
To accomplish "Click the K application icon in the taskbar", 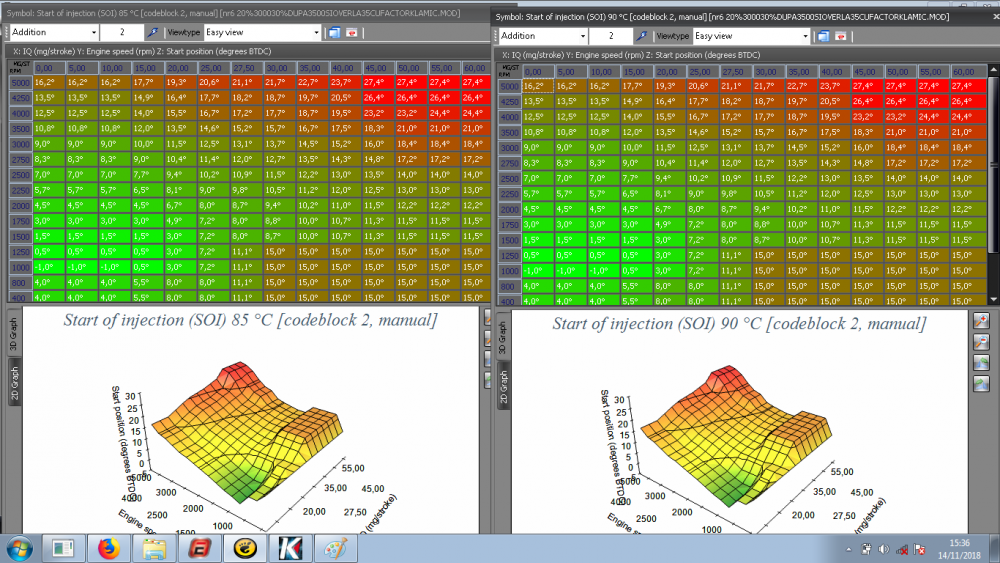I will tap(290, 548).
